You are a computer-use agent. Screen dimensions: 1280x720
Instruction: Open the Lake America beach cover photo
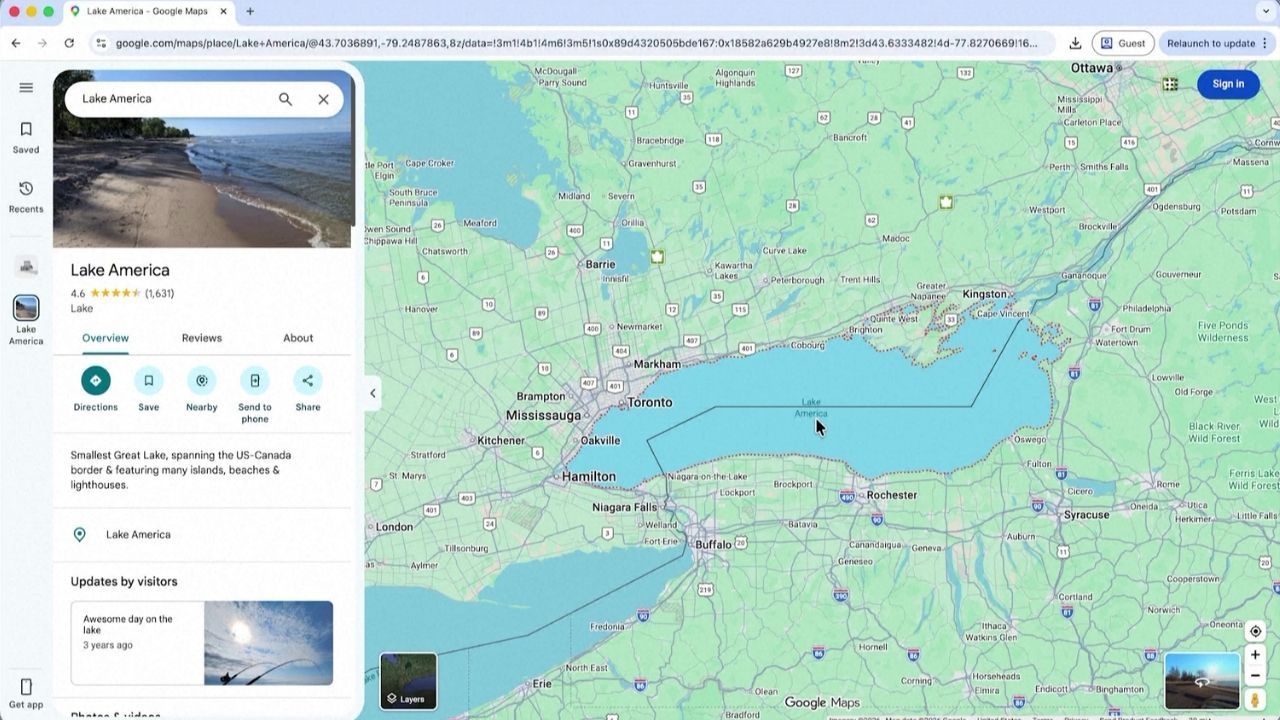[x=203, y=180]
